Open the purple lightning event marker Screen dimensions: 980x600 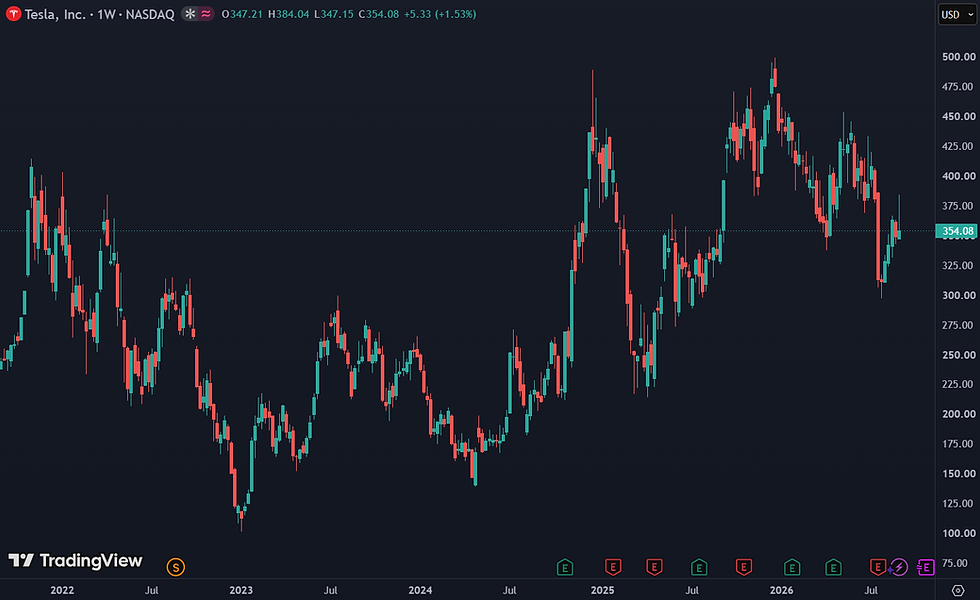coord(899,568)
